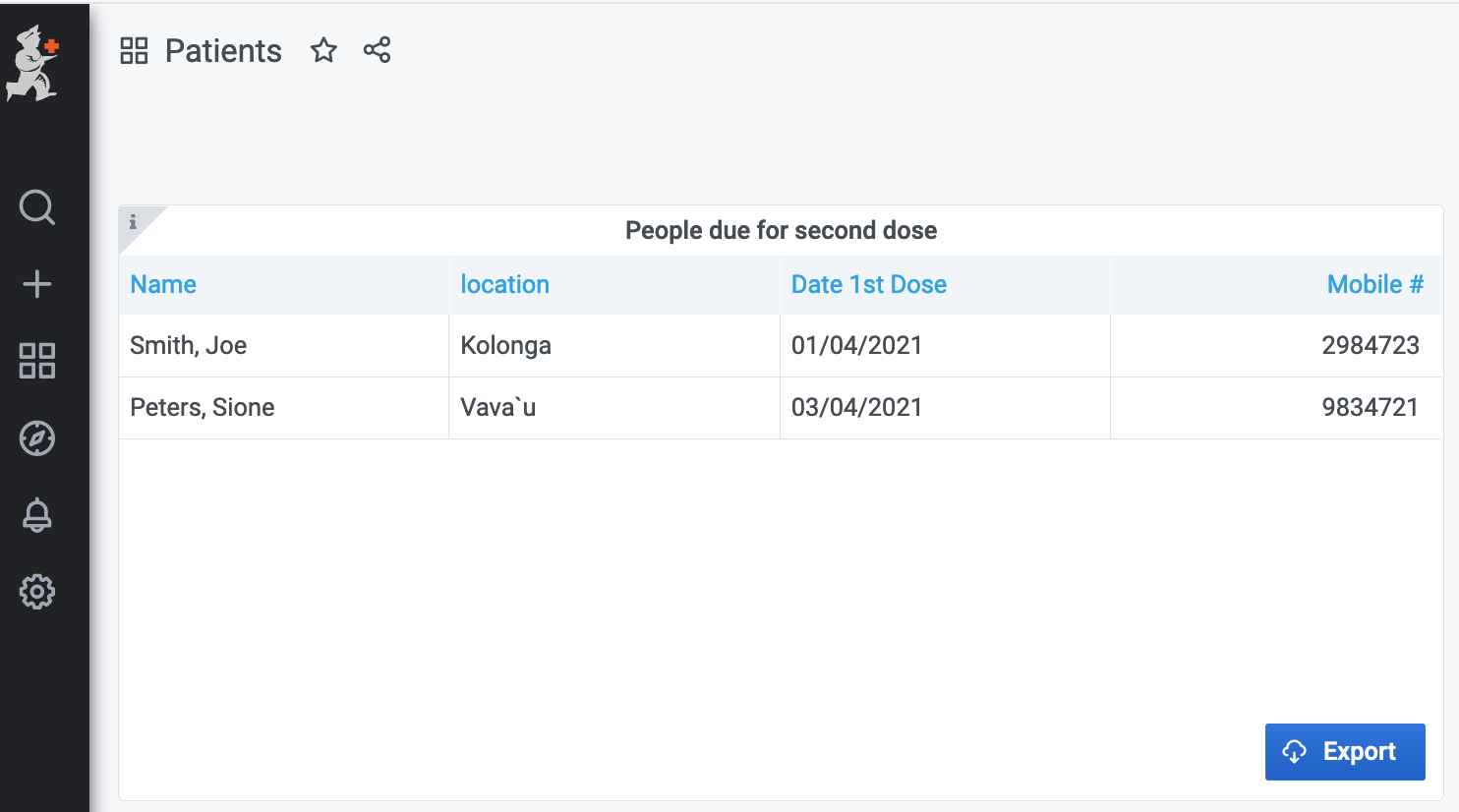Sort table by Name column
1459x812 pixels.
coord(163,285)
